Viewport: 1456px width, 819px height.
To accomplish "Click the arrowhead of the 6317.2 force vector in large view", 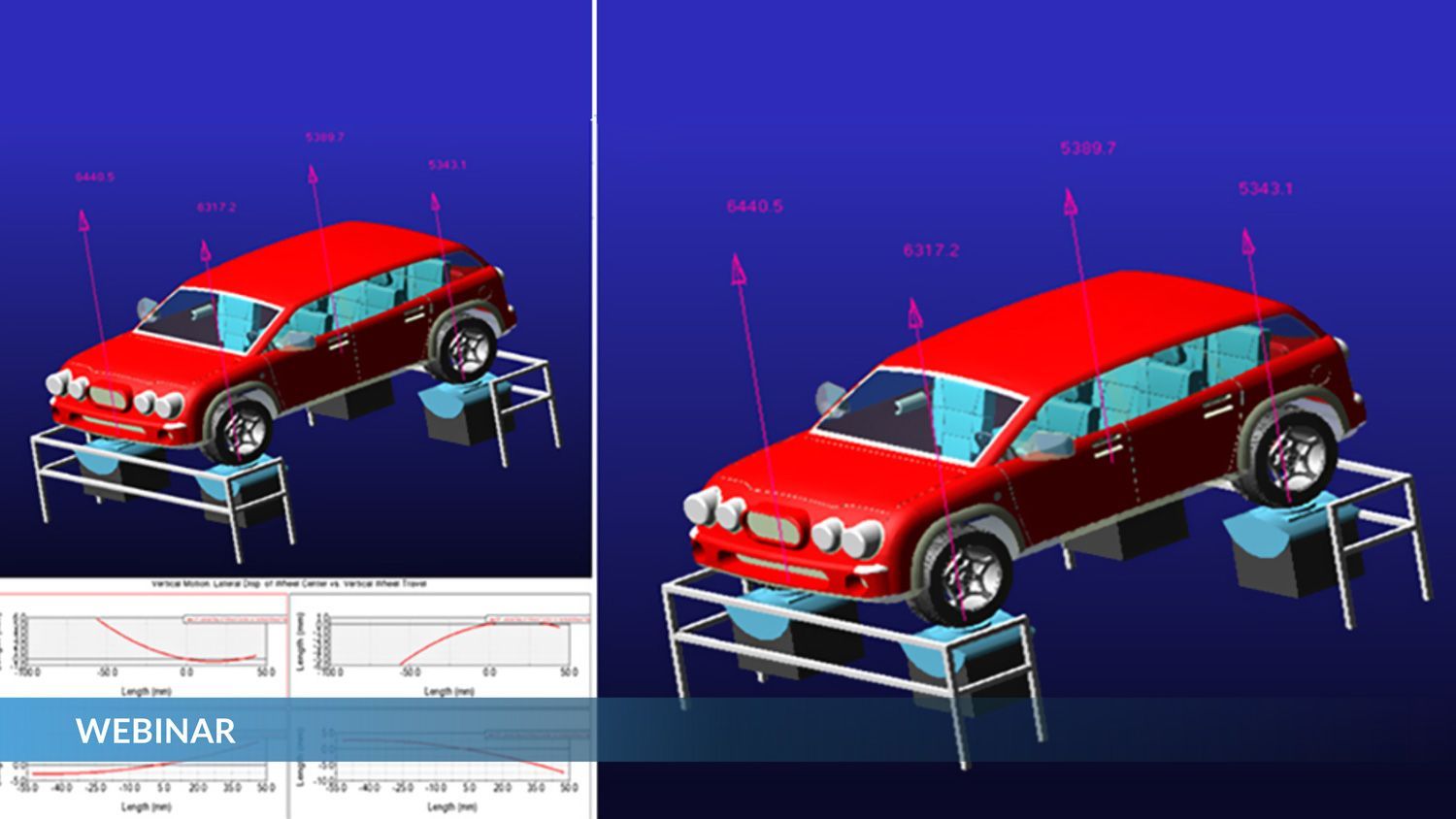I will point(914,312).
